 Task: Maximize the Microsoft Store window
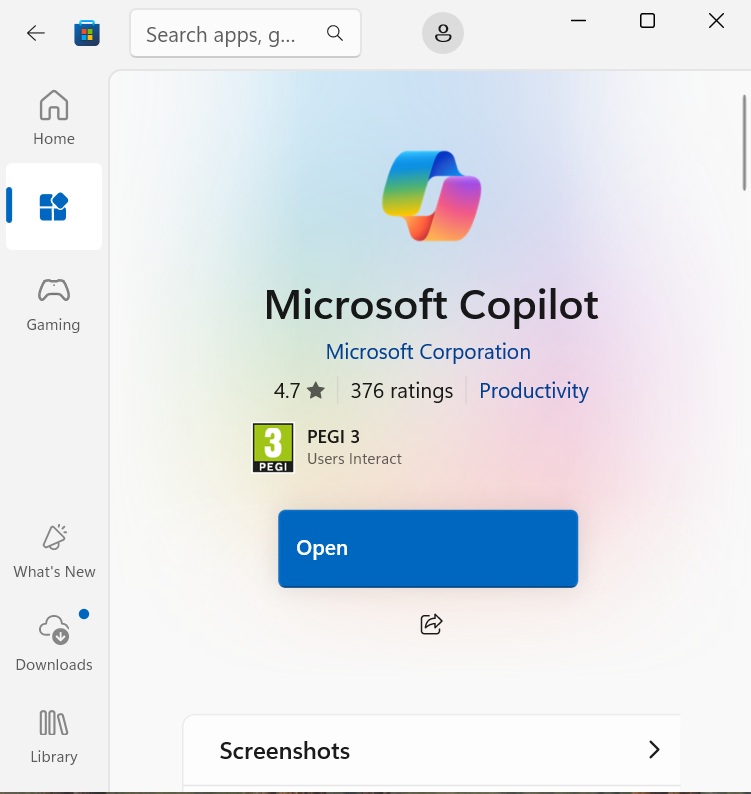tap(647, 21)
